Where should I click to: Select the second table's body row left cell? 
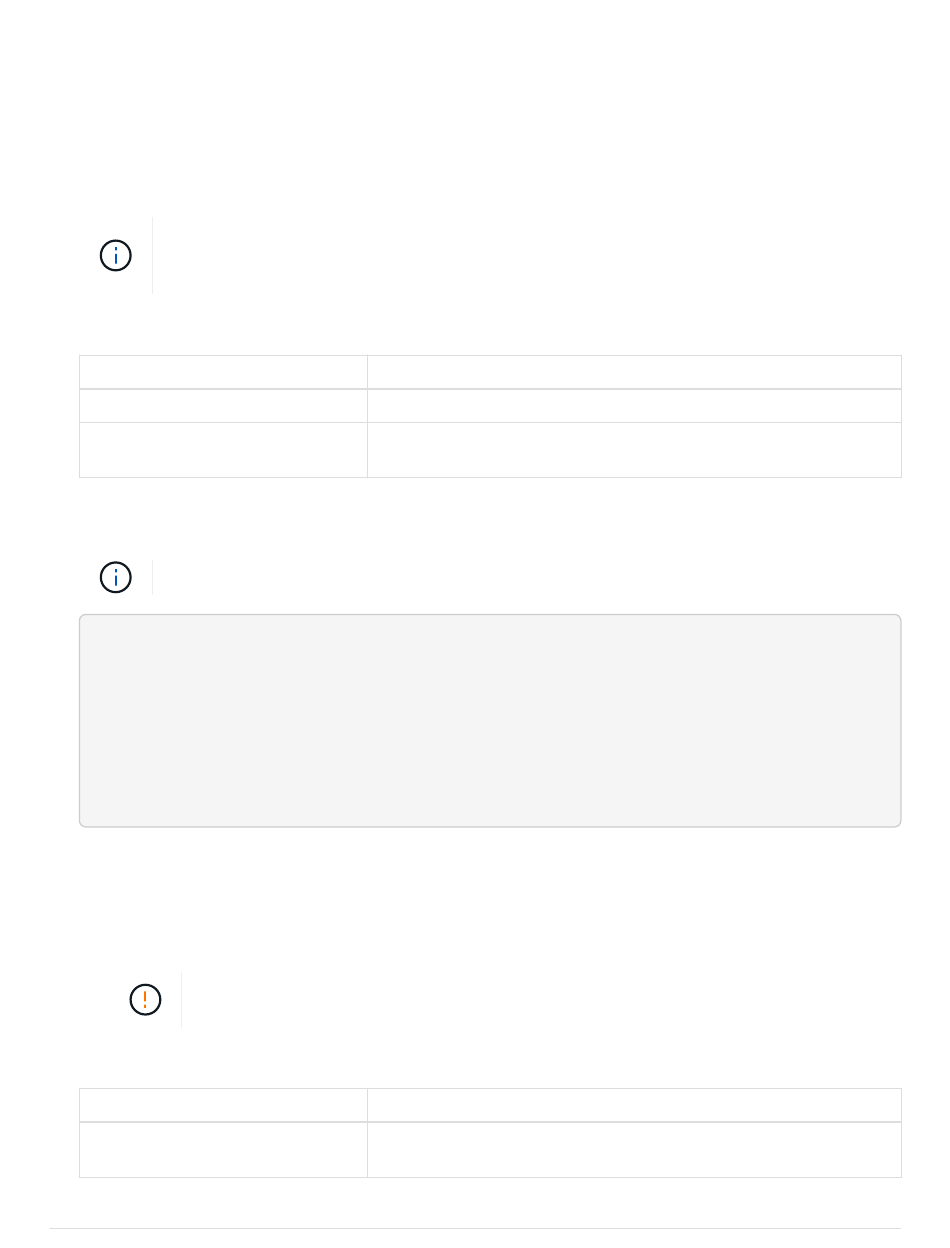pyautogui.click(x=223, y=1150)
